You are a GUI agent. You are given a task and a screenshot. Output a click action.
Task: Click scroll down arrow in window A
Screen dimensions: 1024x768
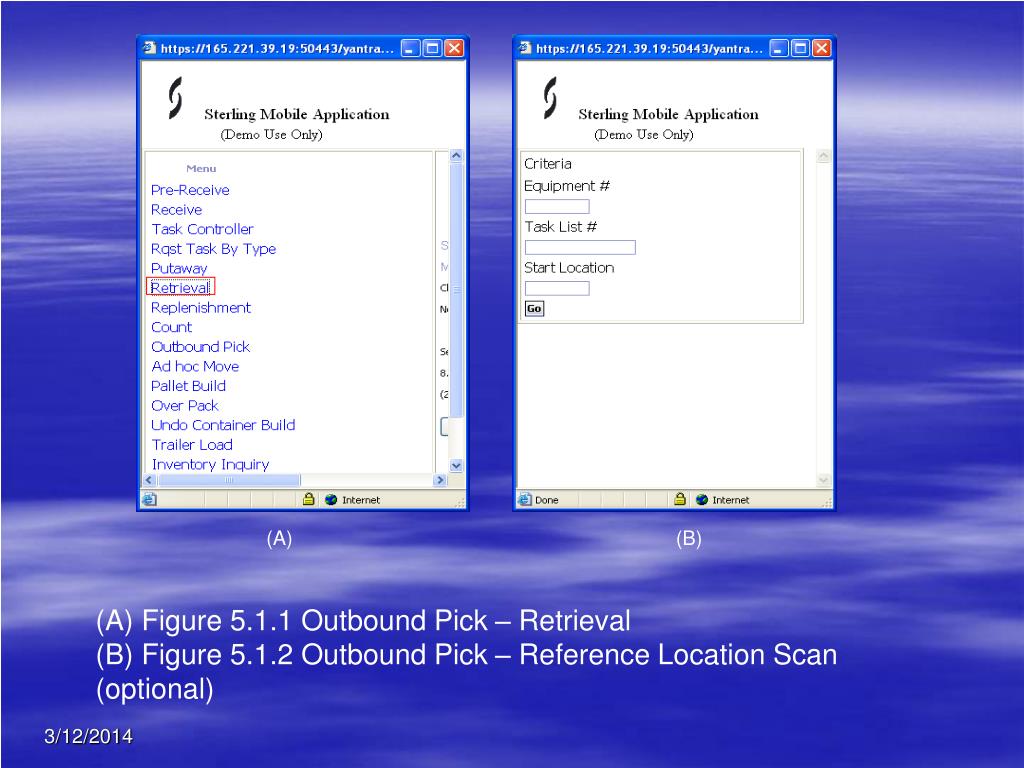(x=456, y=466)
